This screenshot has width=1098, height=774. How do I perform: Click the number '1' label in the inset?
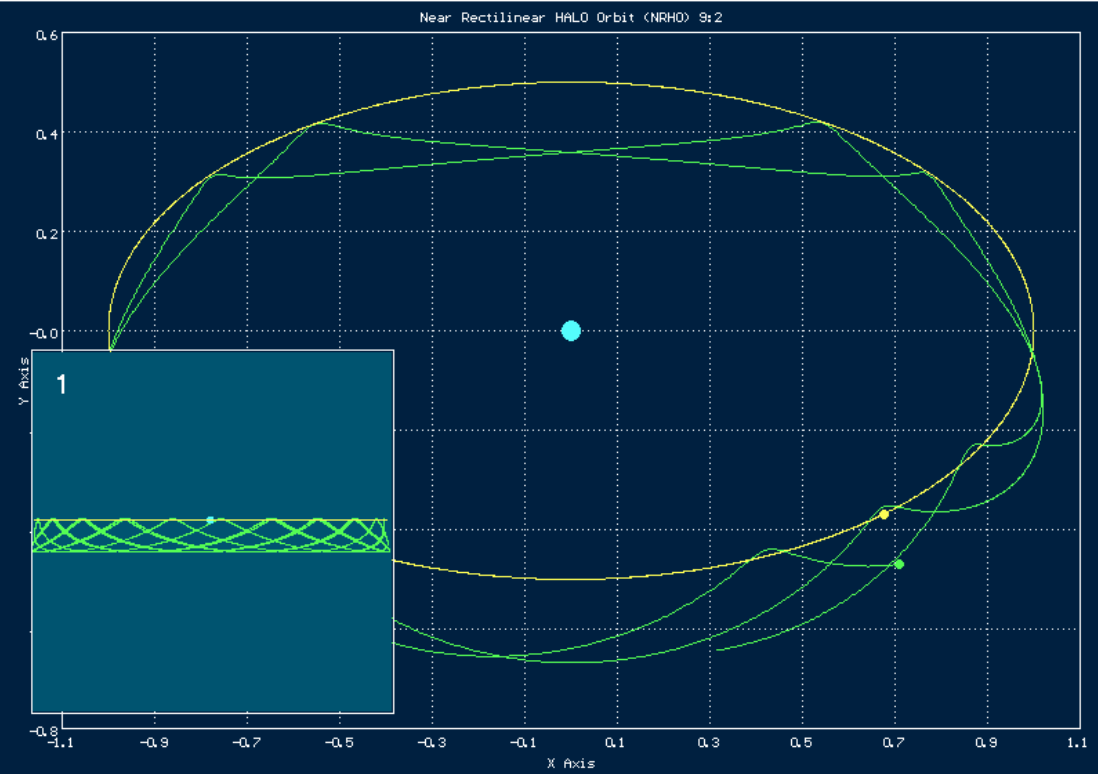(x=61, y=384)
